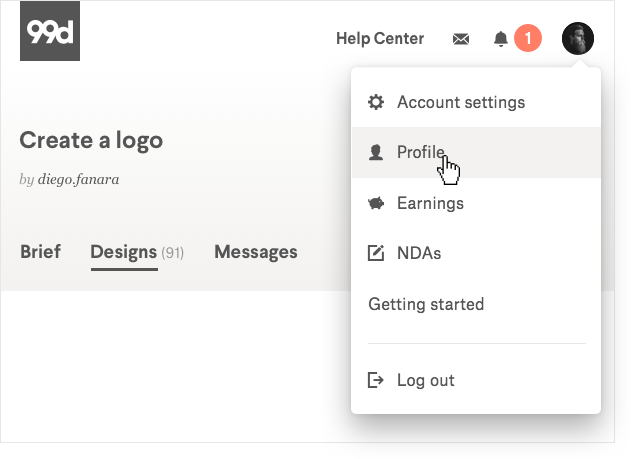Image resolution: width=631 pixels, height=459 pixels.
Task: Log out of the account
Action: pyautogui.click(x=425, y=380)
